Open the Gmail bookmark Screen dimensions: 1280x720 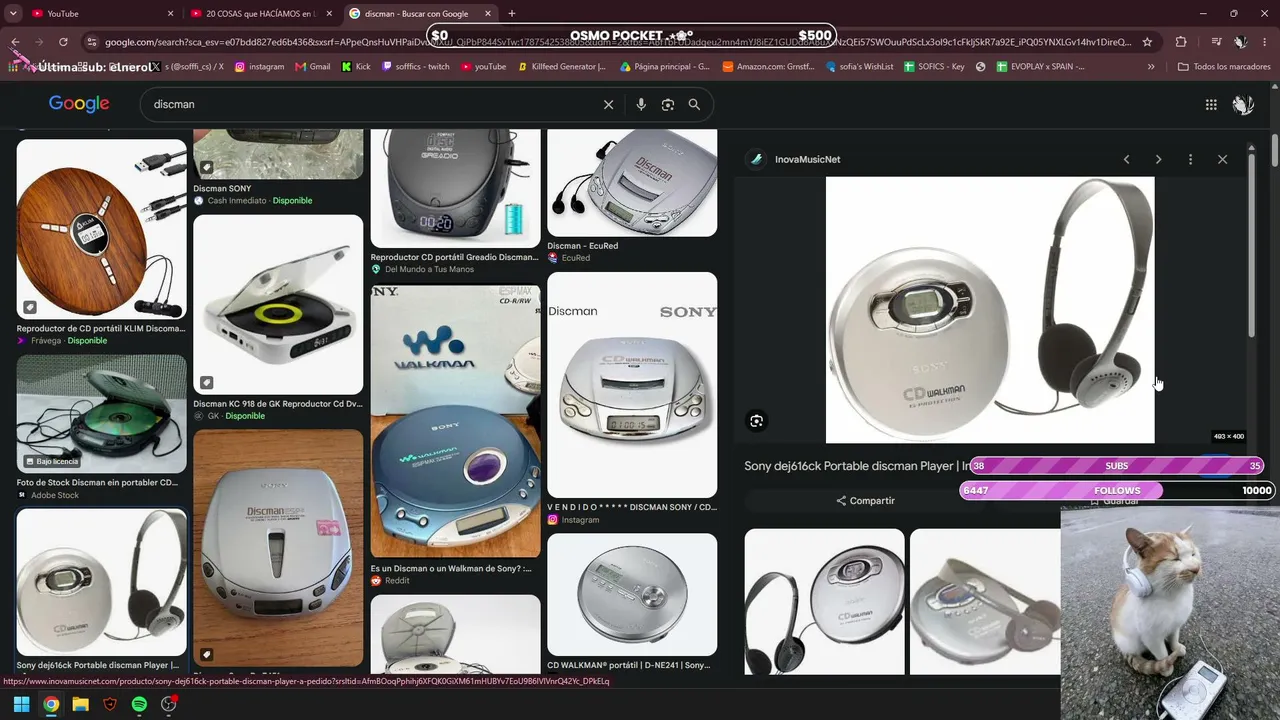coord(312,67)
